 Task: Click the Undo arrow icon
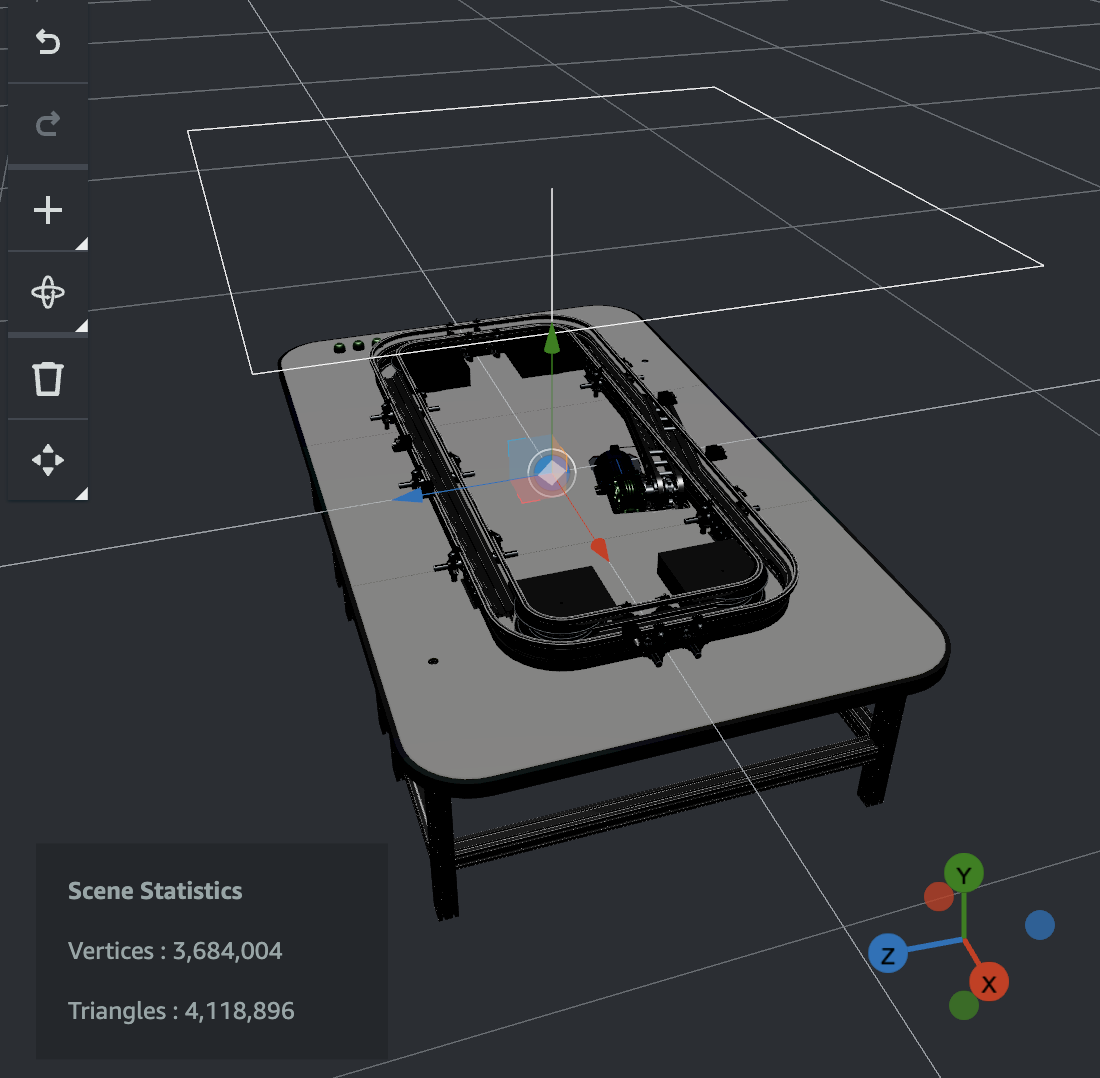[x=47, y=43]
